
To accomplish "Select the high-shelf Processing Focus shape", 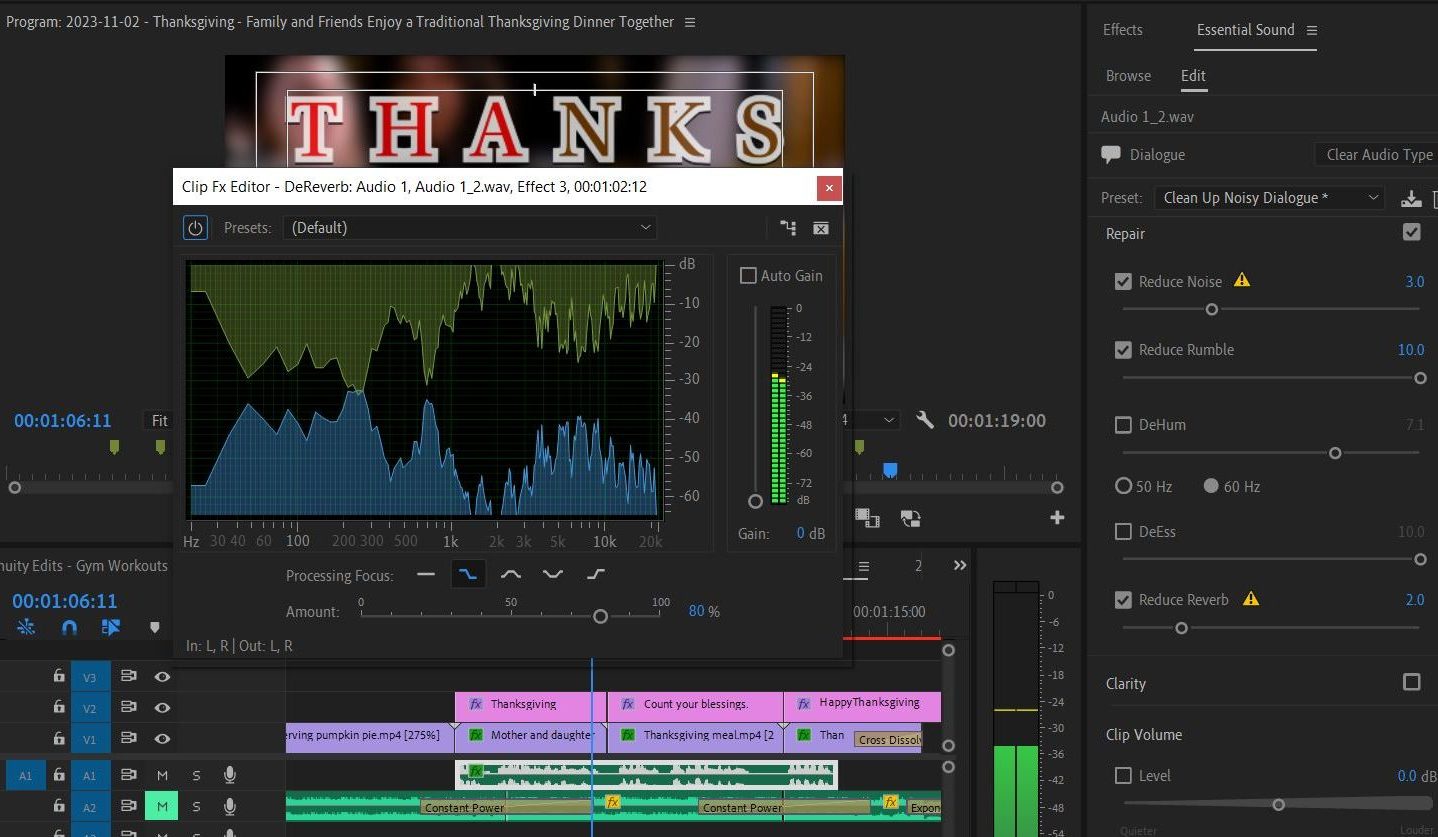I will pos(596,575).
